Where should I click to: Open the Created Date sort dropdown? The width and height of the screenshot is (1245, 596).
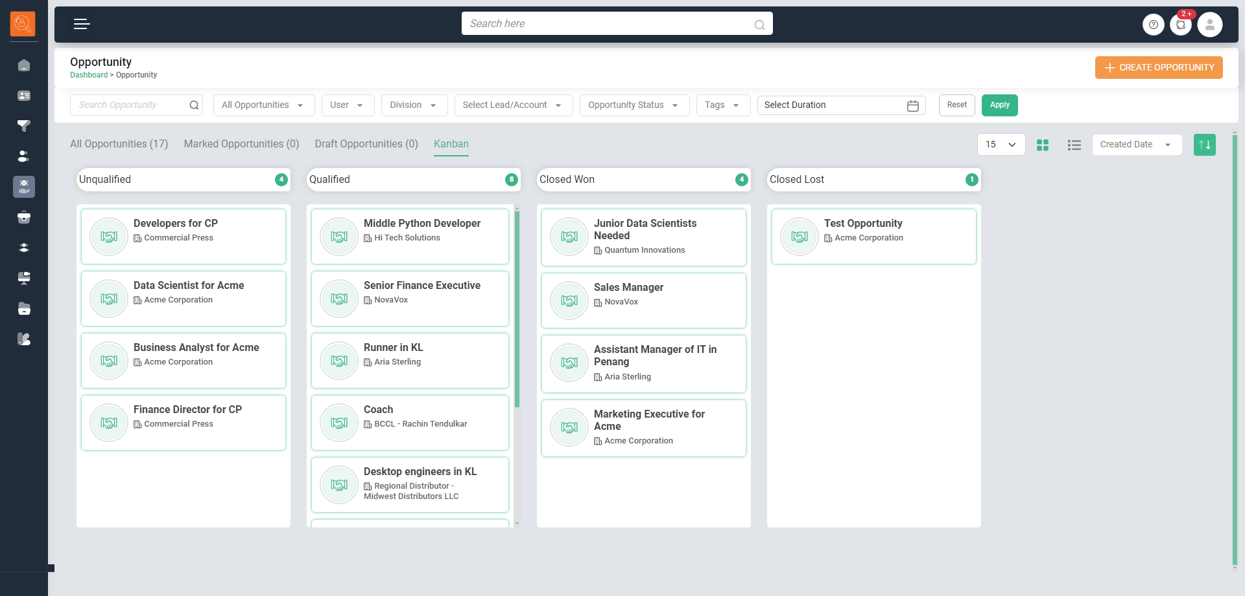[1136, 145]
